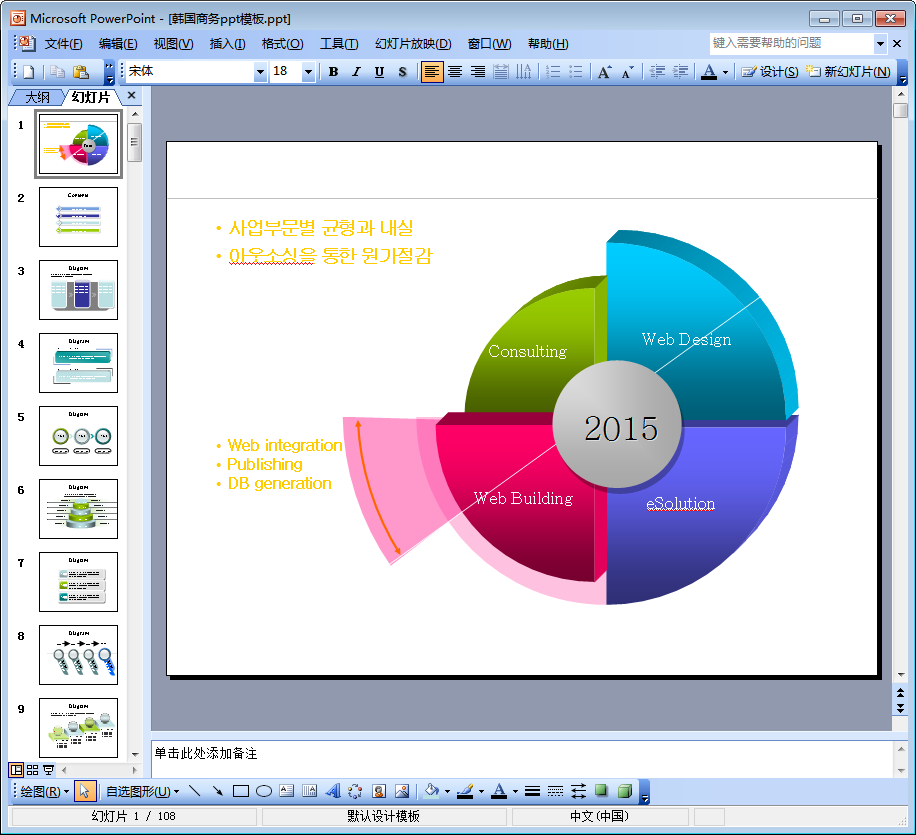Toggle text shadow formatting
Image resolution: width=916 pixels, height=835 pixels.
tap(403, 72)
